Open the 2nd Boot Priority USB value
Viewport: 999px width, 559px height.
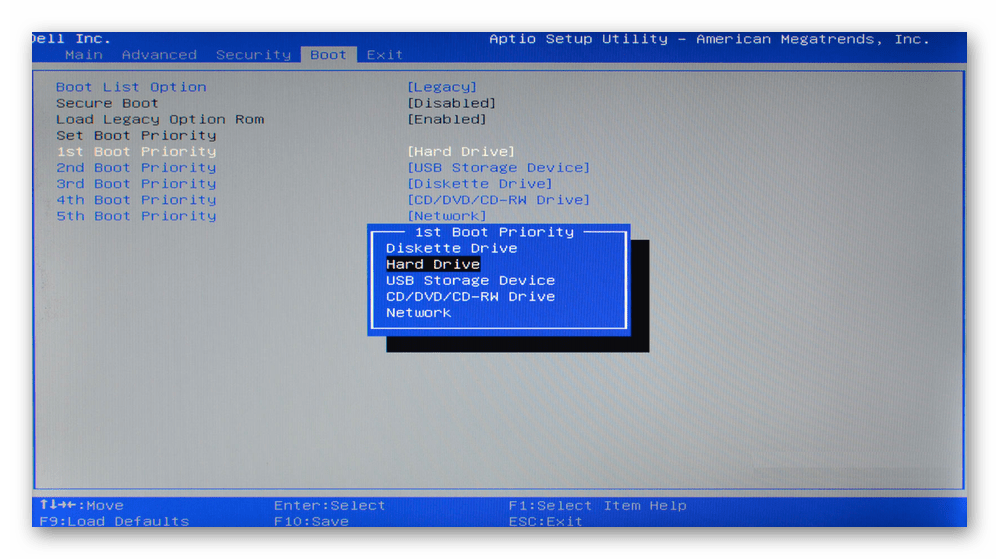pyautogui.click(x=498, y=168)
